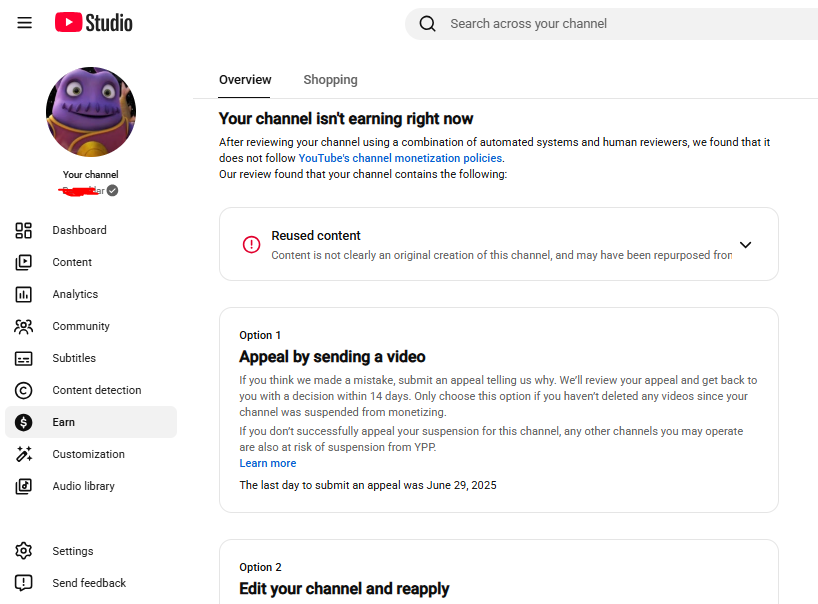The height and width of the screenshot is (604, 818).
Task: Click 'Edit your channel and reapply' heading
Action: [344, 588]
